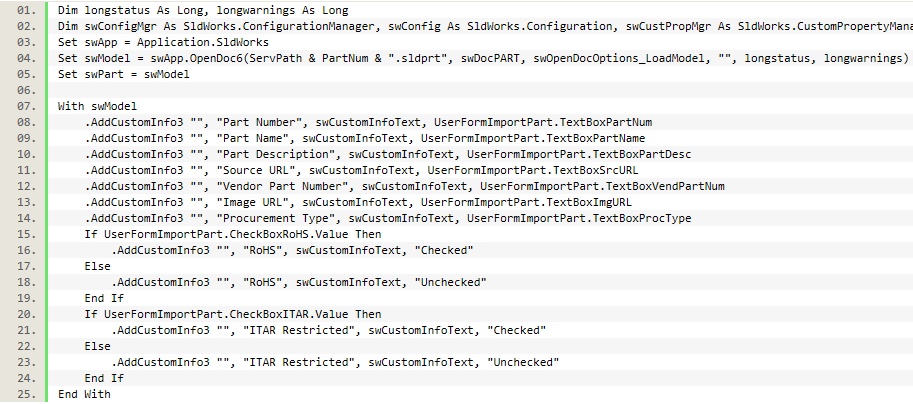This screenshot has width=913, height=404.
Task: Click the CheckBoxITAR.Value If statement
Action: [x=233, y=314]
